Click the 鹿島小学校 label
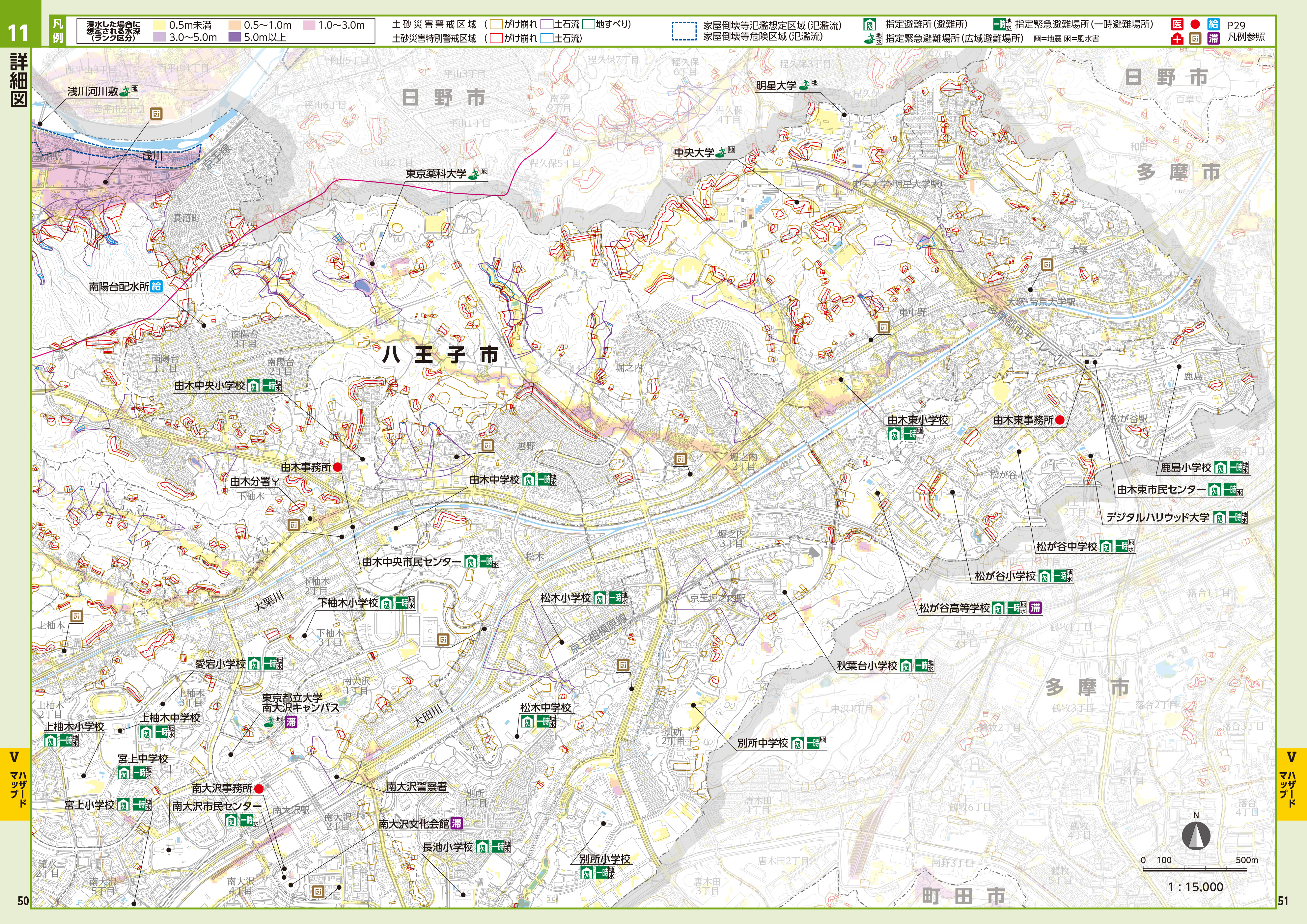This screenshot has height=924, width=1307. tap(1186, 468)
